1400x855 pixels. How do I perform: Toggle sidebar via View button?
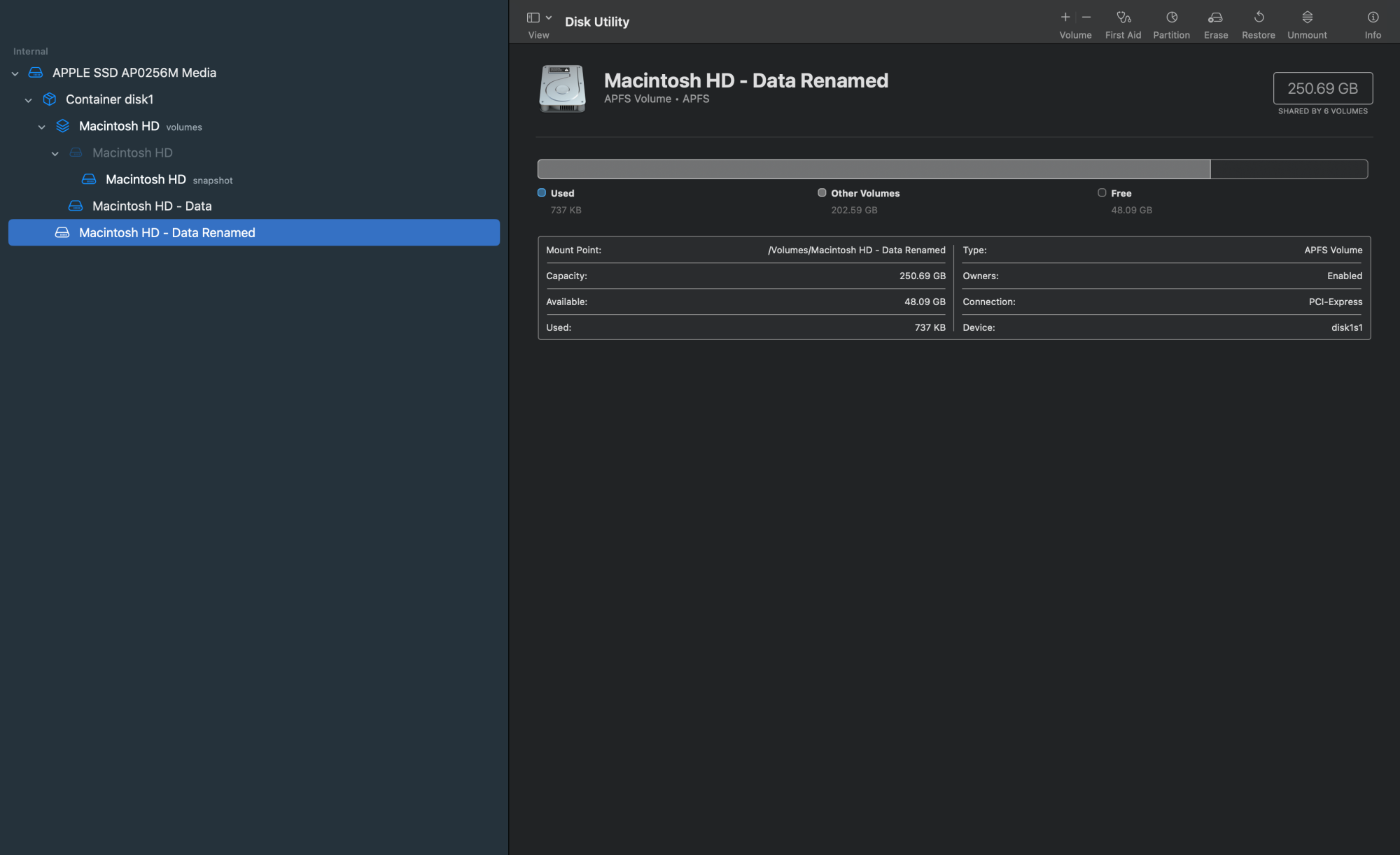coord(533,17)
